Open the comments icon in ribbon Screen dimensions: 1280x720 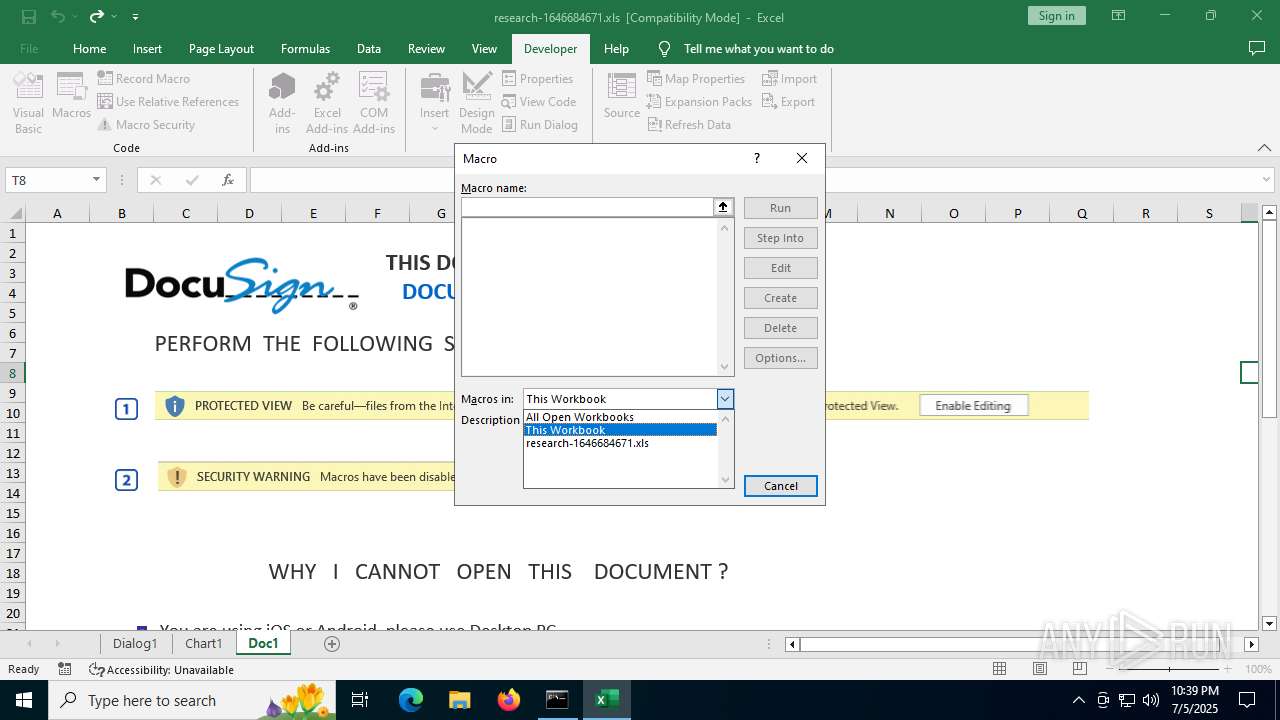[x=1257, y=48]
